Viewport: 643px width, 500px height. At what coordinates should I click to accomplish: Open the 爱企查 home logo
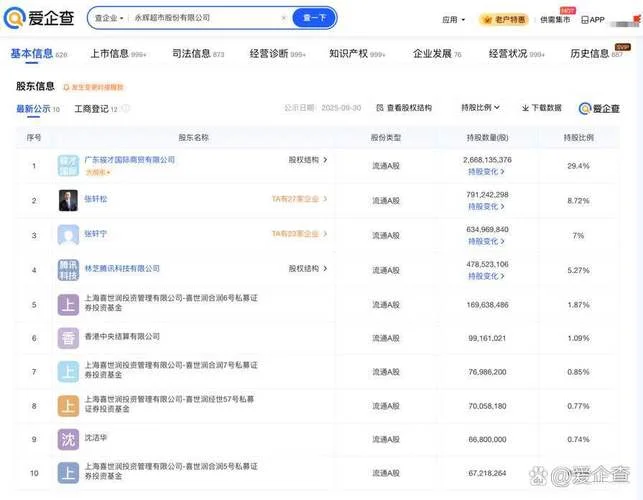click(x=39, y=18)
